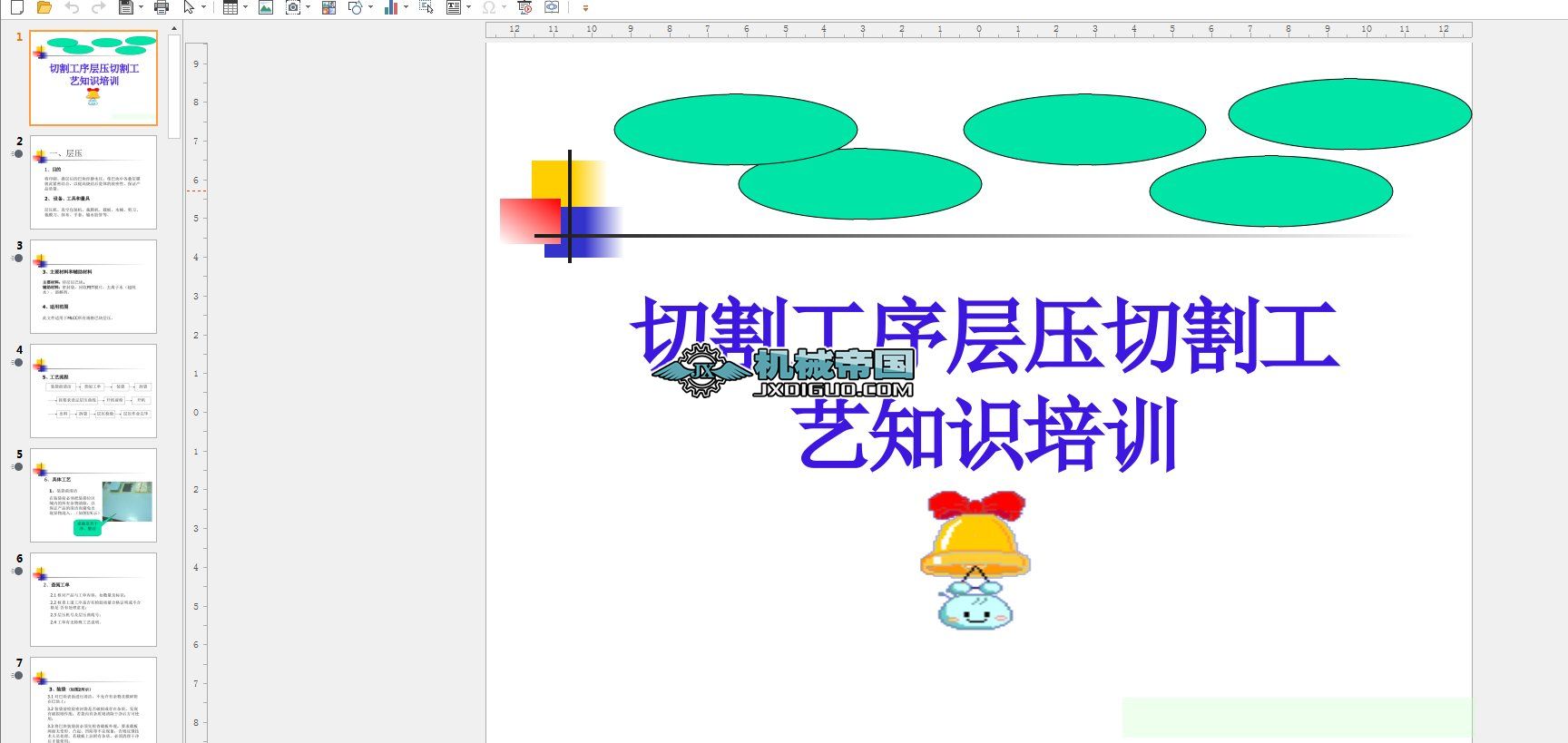Screen dimensions: 1568x743
Task: Select slide 5 thumbnail with photo
Action: [x=93, y=495]
